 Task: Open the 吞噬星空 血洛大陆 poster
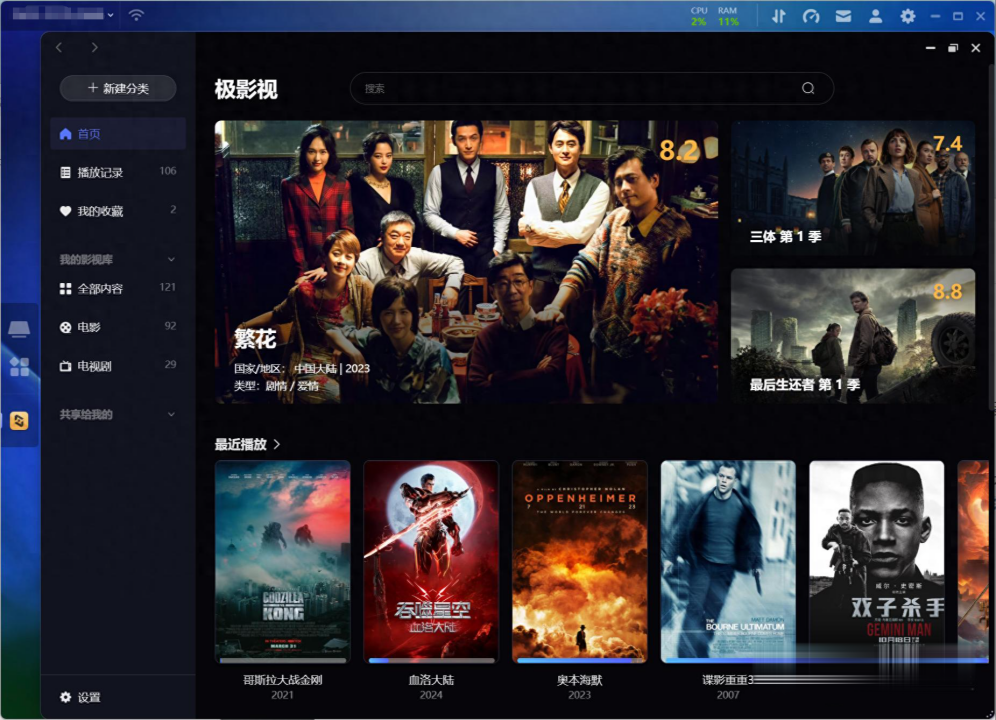click(x=431, y=561)
